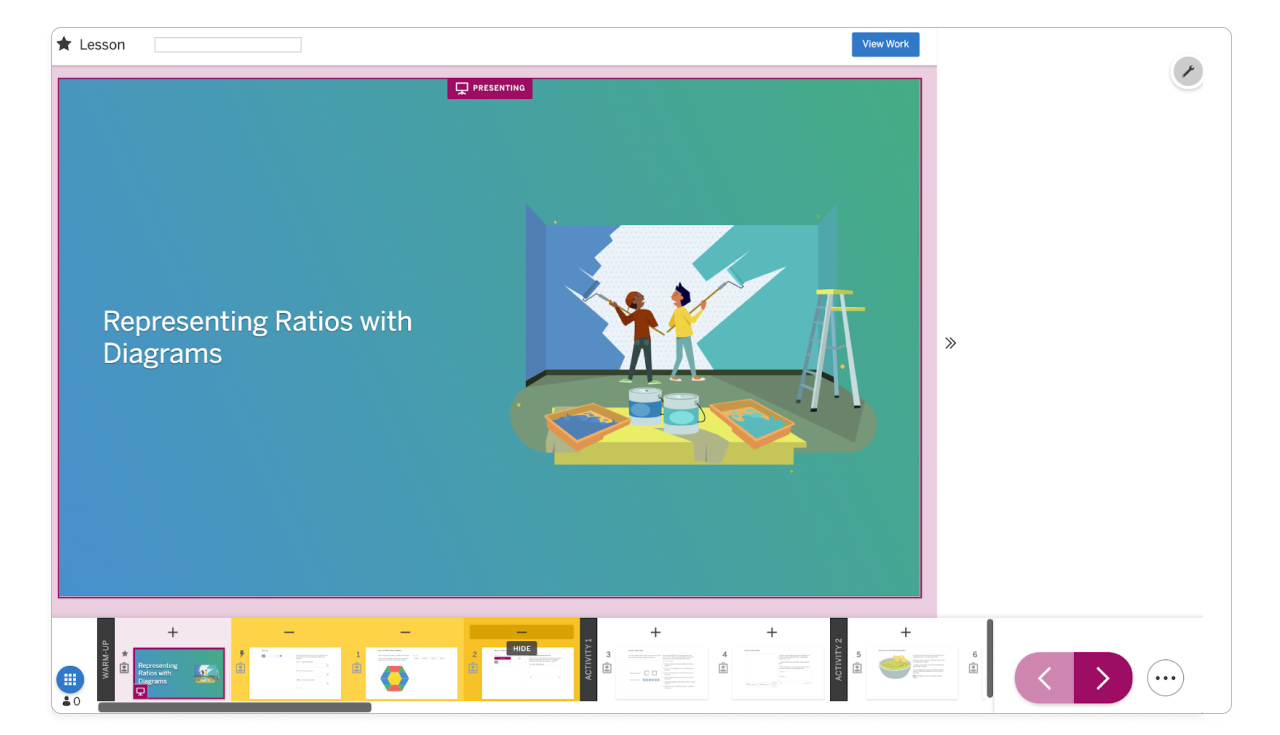This screenshot has height=735, width=1280.
Task: Select slide 1 thumbnail with hexagon
Action: (411, 673)
